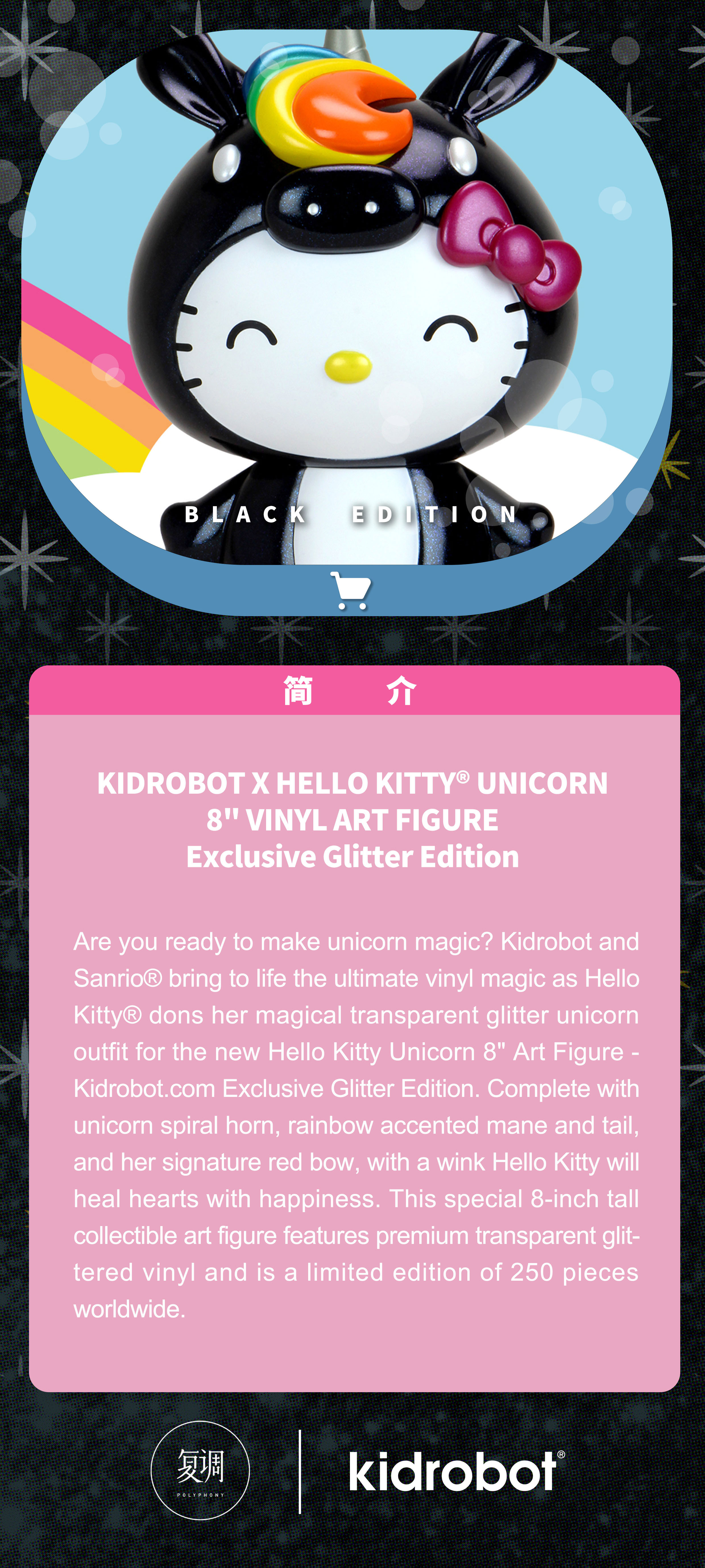Click the 'Exclusive Glitter Edition' heading line
This screenshot has width=705, height=1568.
pyautogui.click(x=352, y=857)
